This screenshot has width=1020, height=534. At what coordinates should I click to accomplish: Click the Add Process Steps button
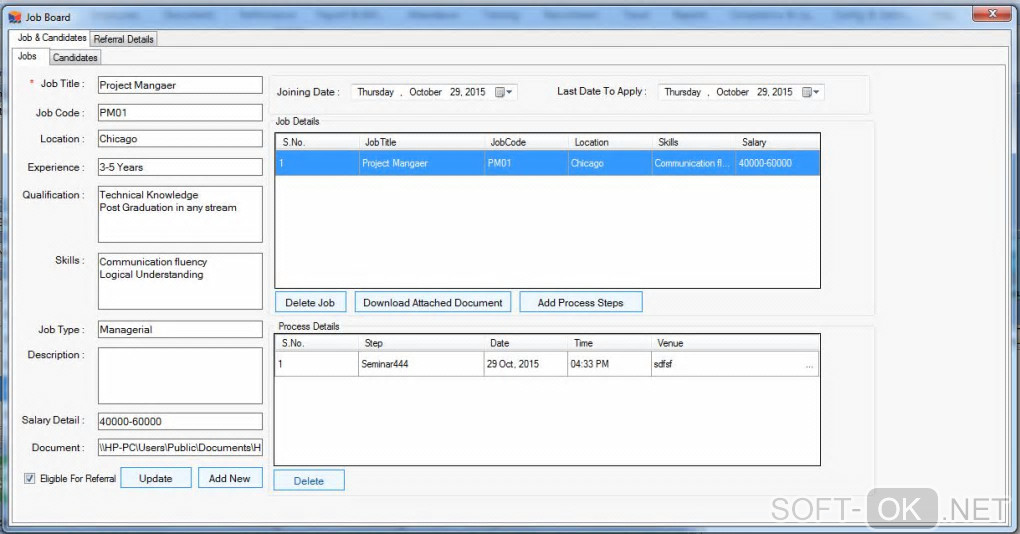(x=580, y=302)
